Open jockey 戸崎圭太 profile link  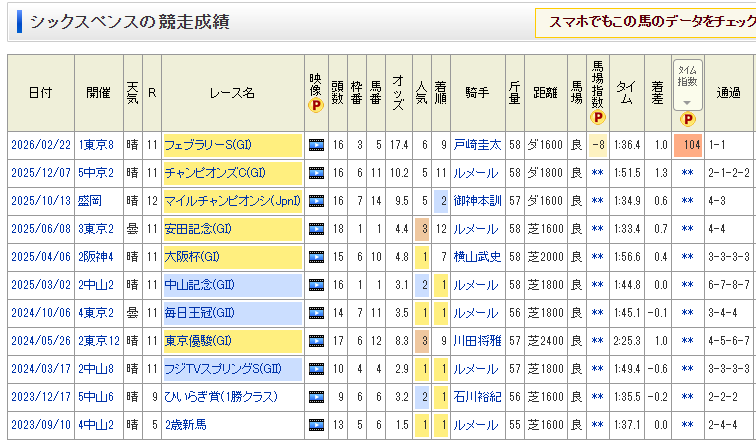(475, 145)
